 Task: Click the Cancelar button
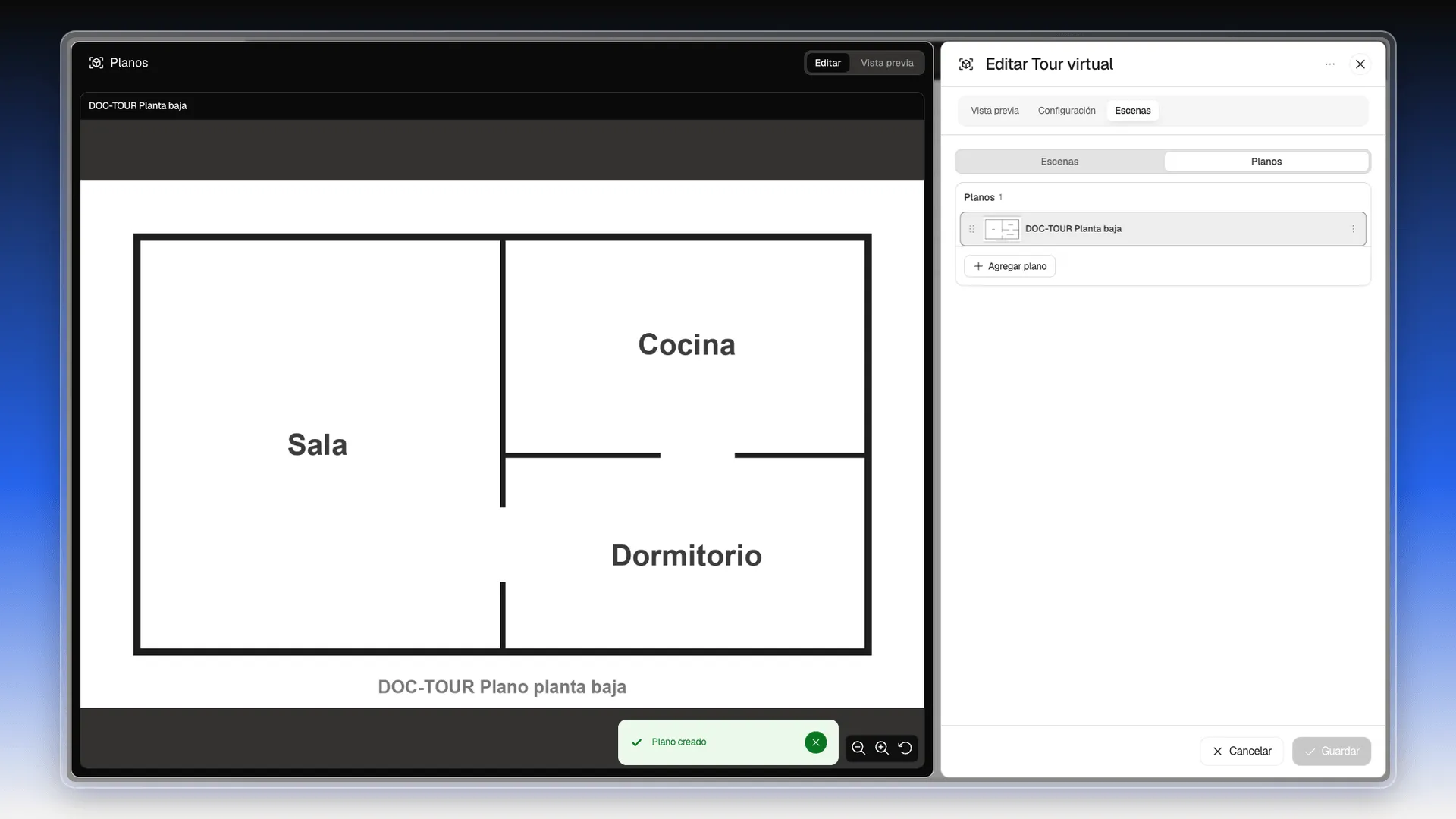1242,752
